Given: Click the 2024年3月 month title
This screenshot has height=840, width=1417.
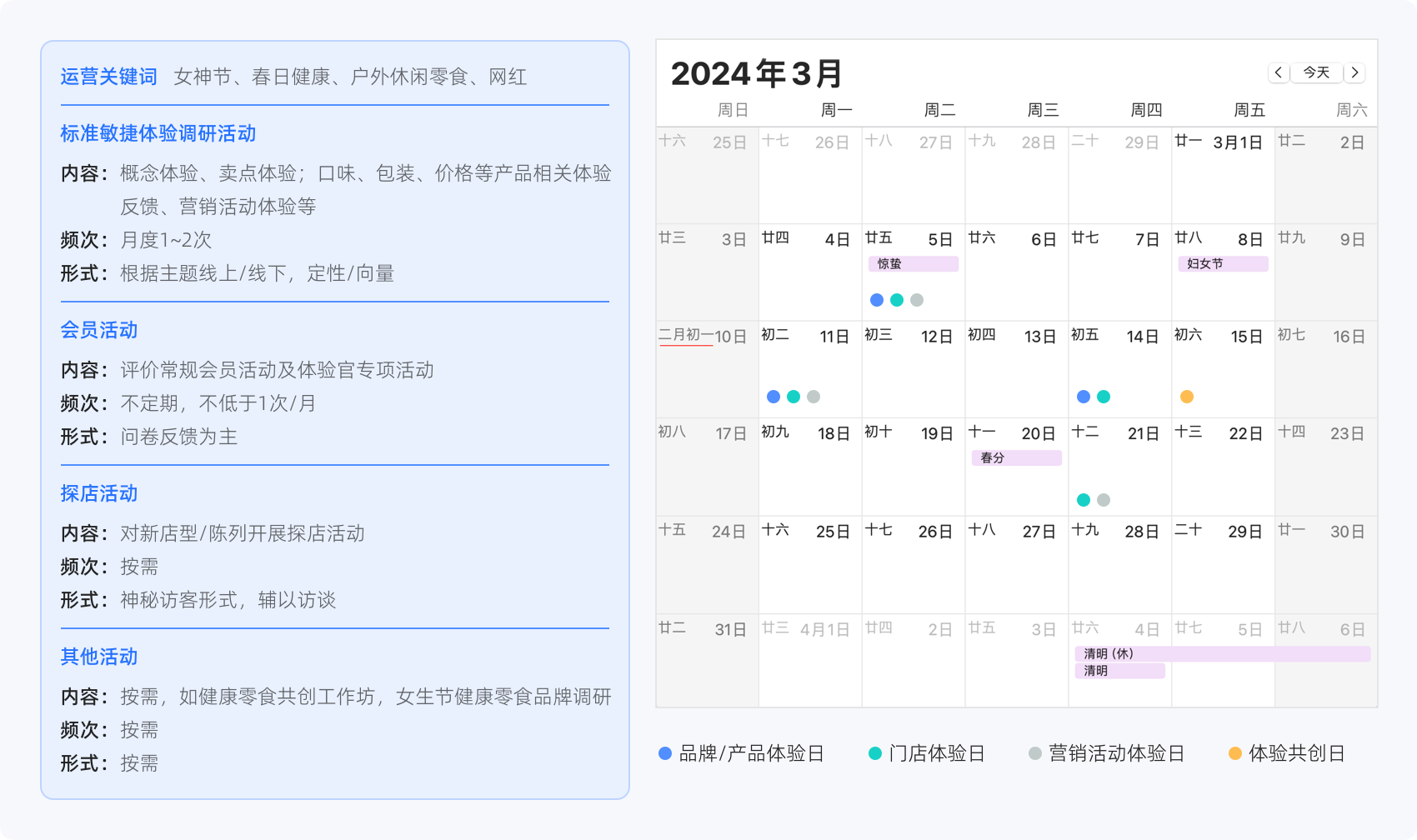Looking at the screenshot, I should click(757, 73).
